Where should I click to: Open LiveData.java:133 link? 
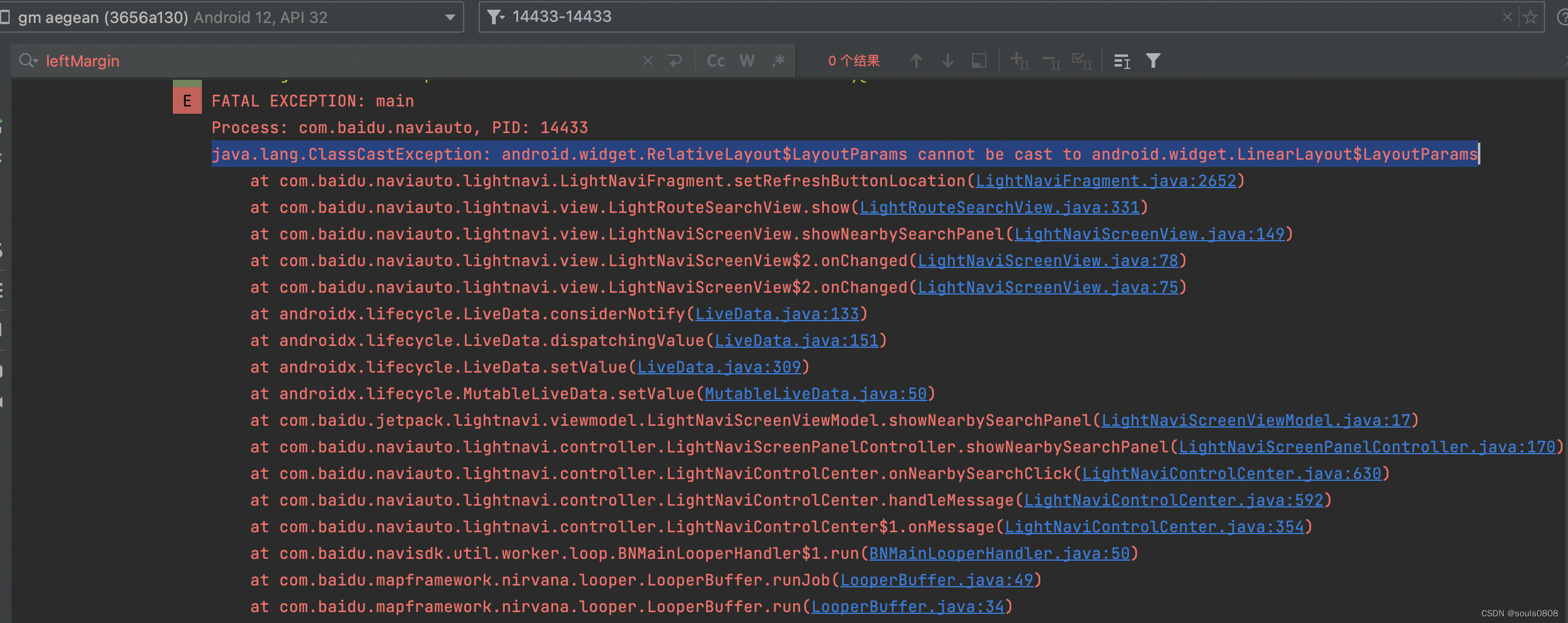click(x=777, y=315)
